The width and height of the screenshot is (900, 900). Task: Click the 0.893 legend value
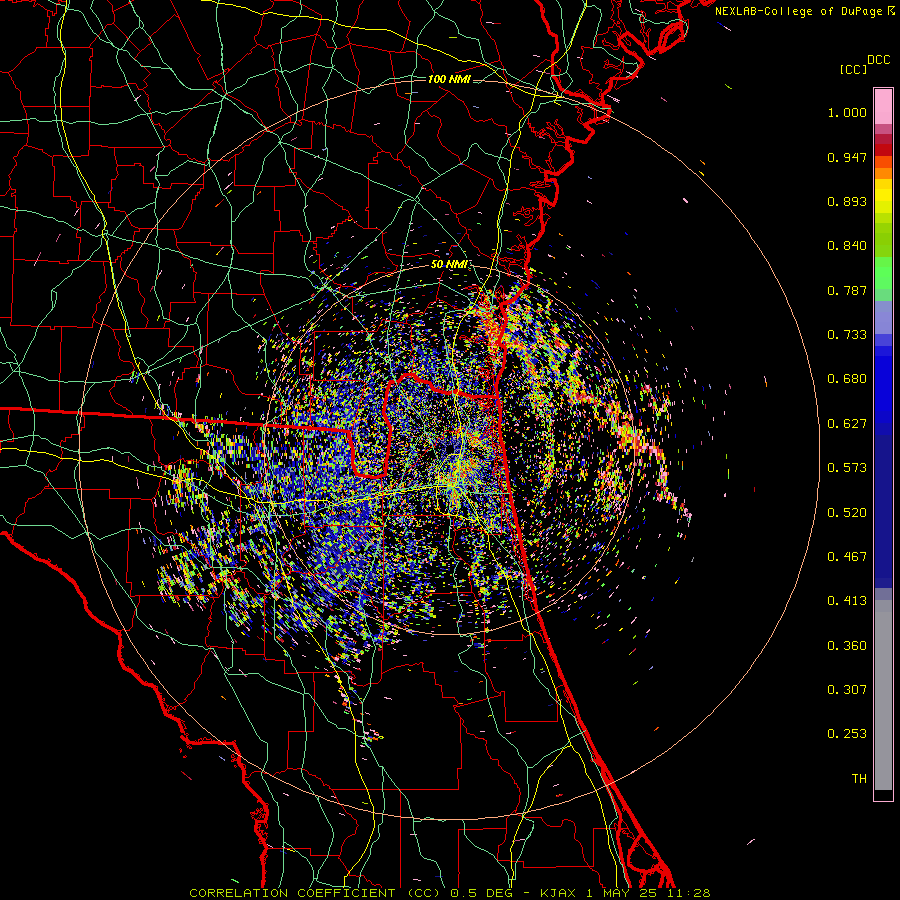click(x=847, y=201)
